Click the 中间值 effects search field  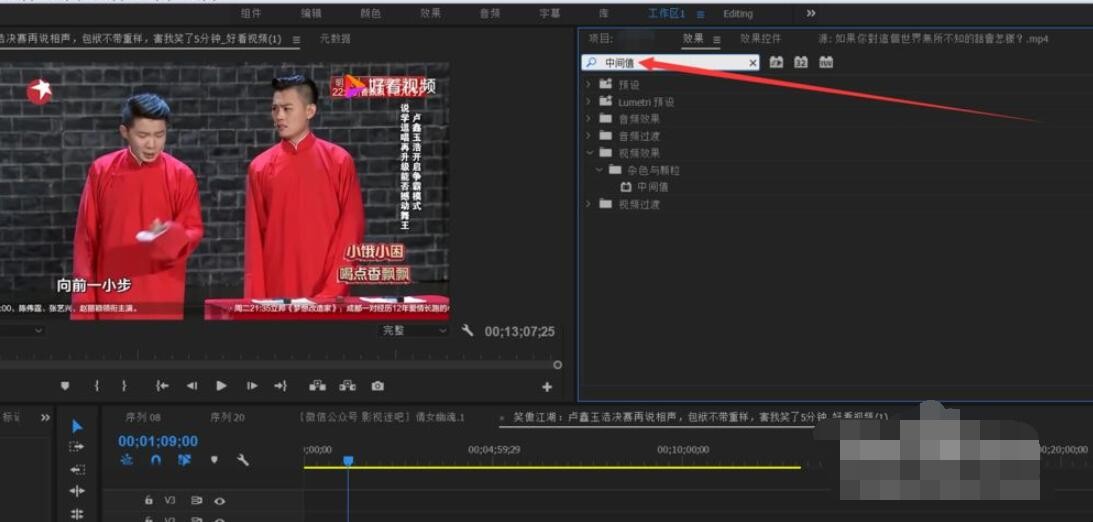click(671, 63)
